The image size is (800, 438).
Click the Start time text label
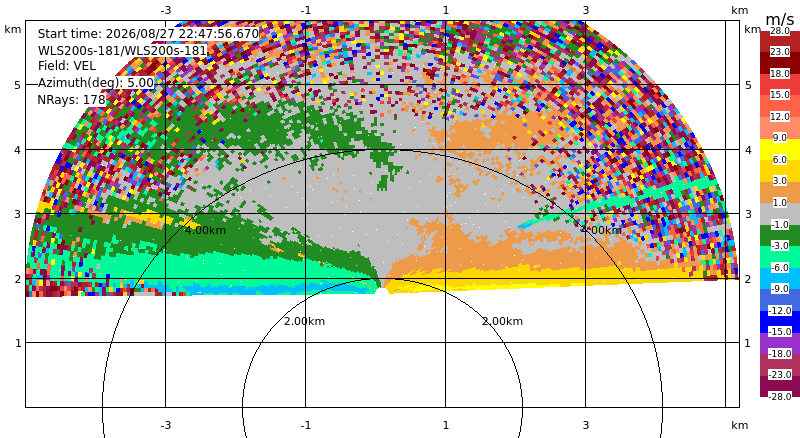tap(148, 34)
